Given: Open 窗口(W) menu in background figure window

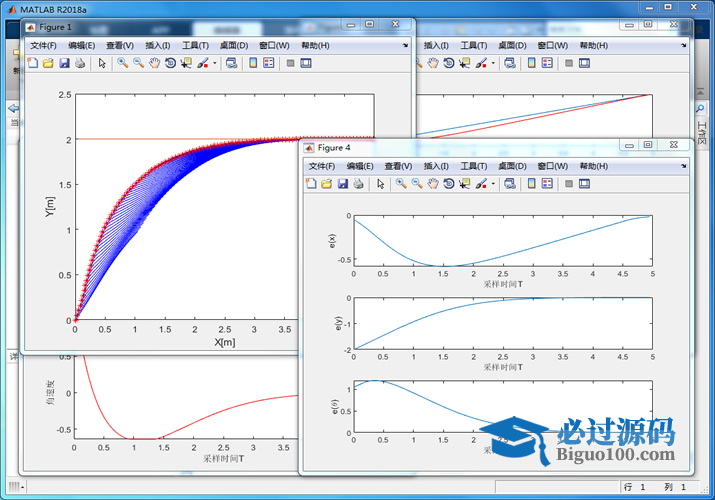Looking at the screenshot, I should pyautogui.click(x=553, y=46).
